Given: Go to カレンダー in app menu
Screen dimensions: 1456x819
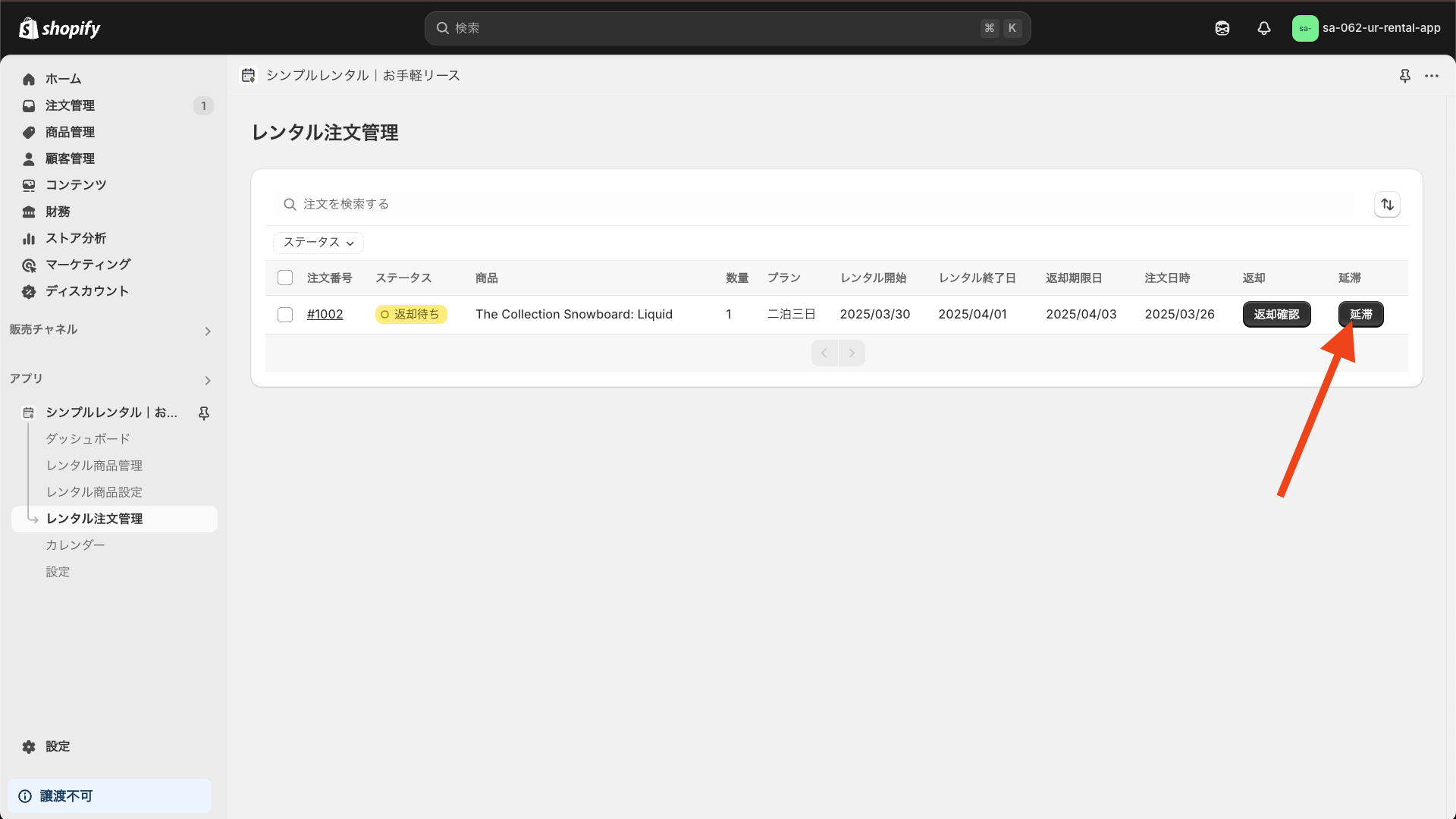Looking at the screenshot, I should [x=75, y=544].
